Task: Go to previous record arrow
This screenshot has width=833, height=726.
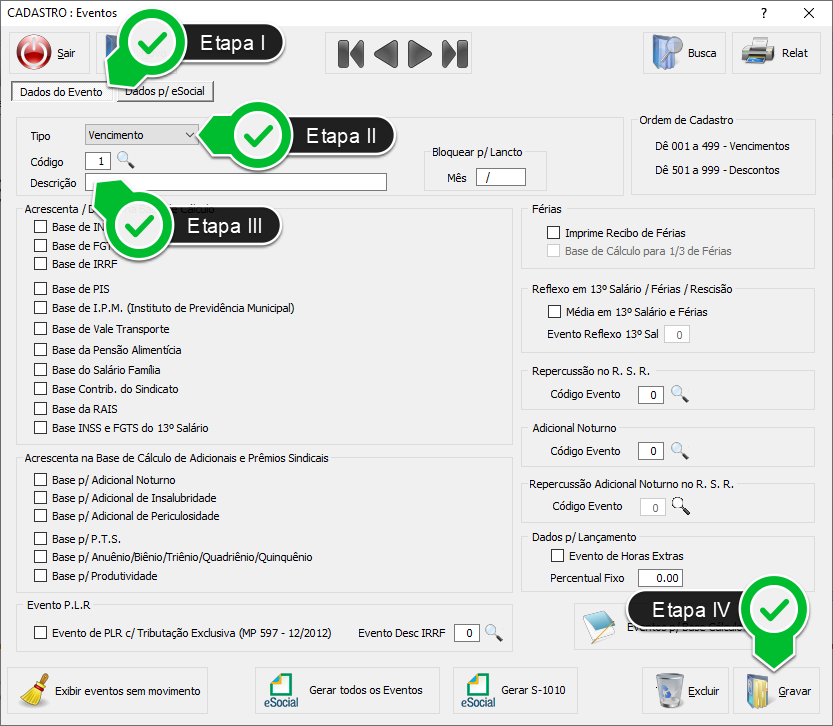Action: click(385, 53)
